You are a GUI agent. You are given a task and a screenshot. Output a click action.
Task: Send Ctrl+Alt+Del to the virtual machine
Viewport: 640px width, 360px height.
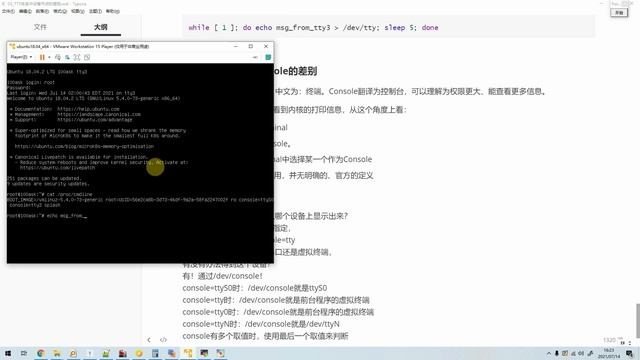point(58,57)
